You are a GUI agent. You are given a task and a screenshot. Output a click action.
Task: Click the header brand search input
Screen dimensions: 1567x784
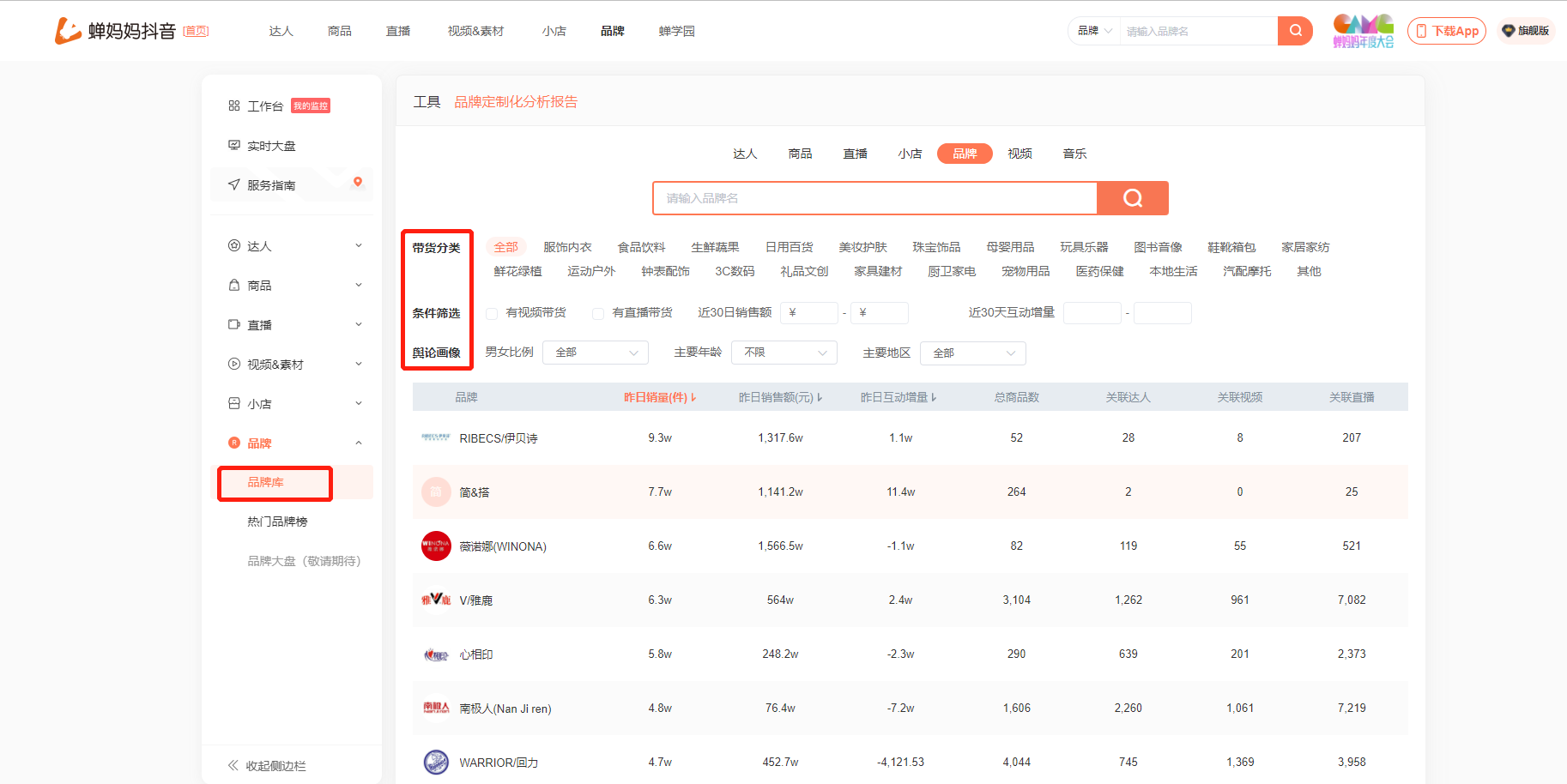[x=1198, y=31]
